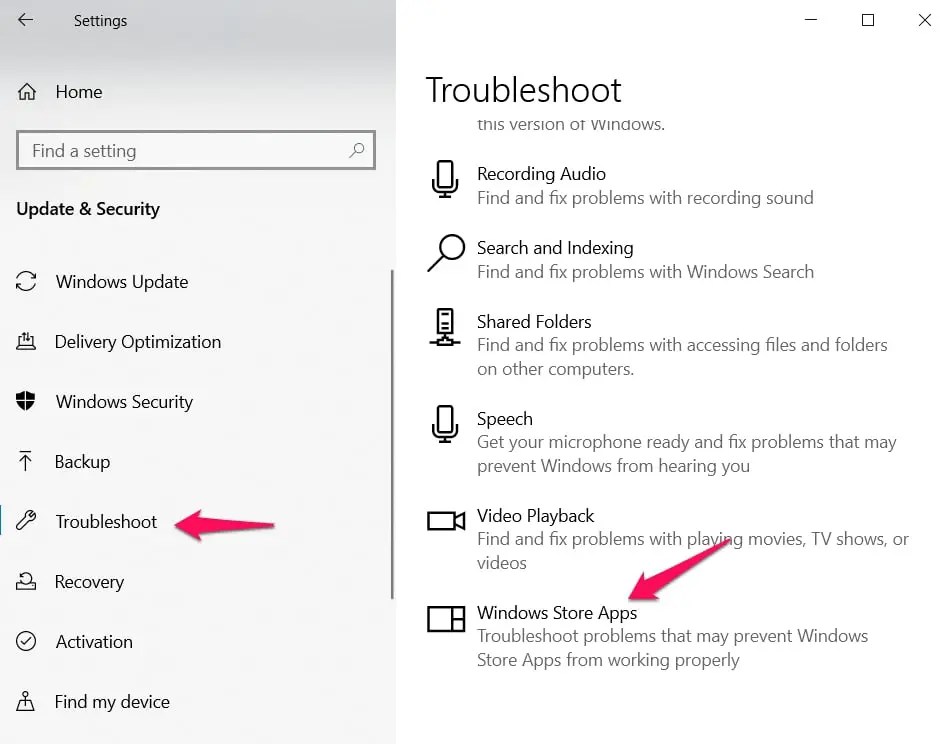The width and height of the screenshot is (951, 744).
Task: Click the Search and Indexing magnifier icon
Action: coord(446,253)
